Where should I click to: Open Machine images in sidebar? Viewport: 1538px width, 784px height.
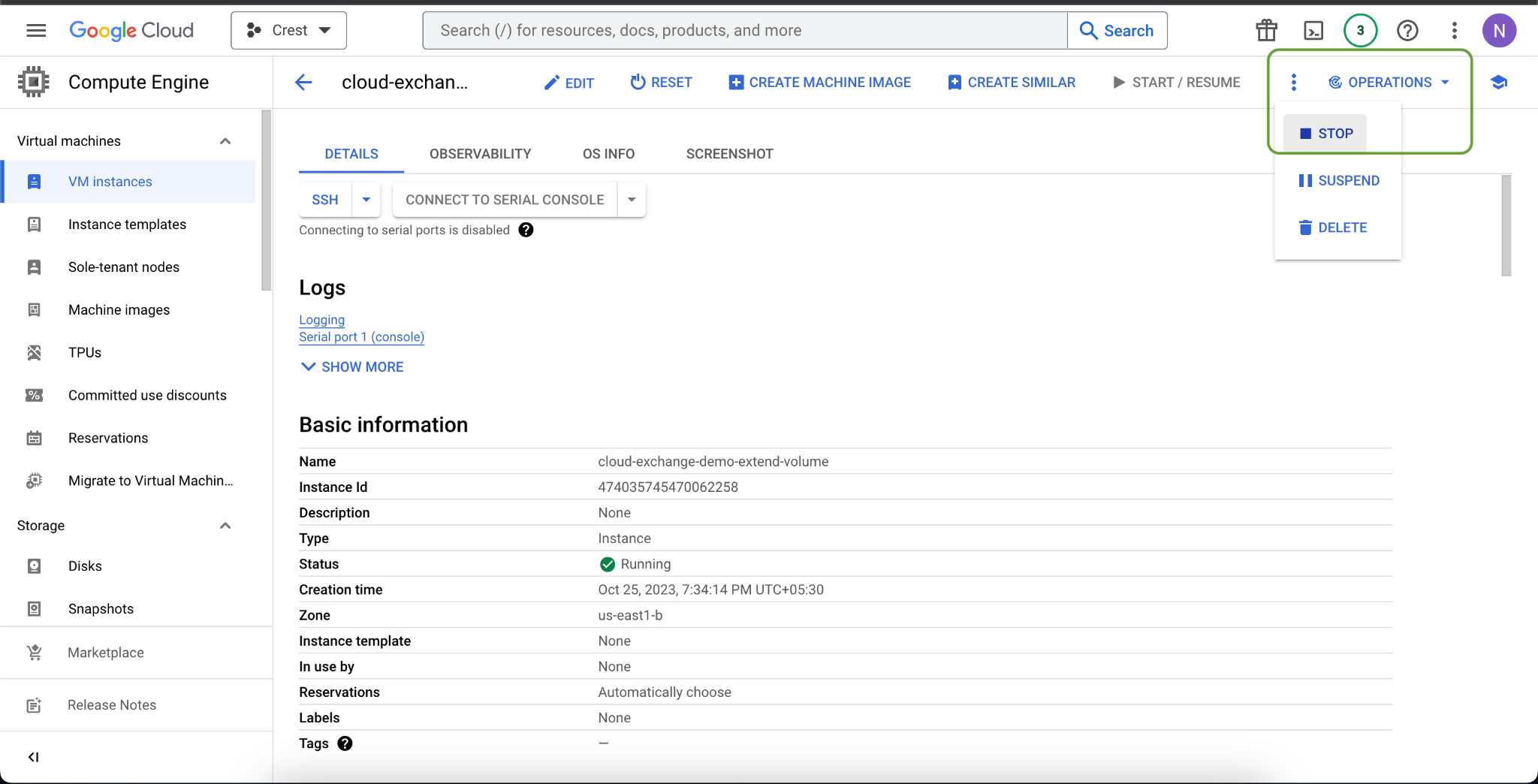click(x=128, y=310)
